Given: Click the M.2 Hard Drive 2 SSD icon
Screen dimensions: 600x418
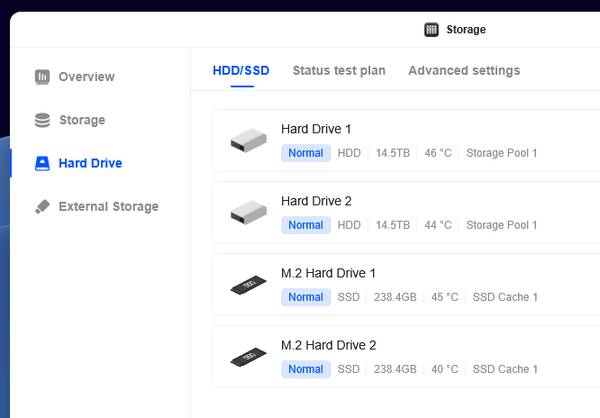Looking at the screenshot, I should 248,357.
